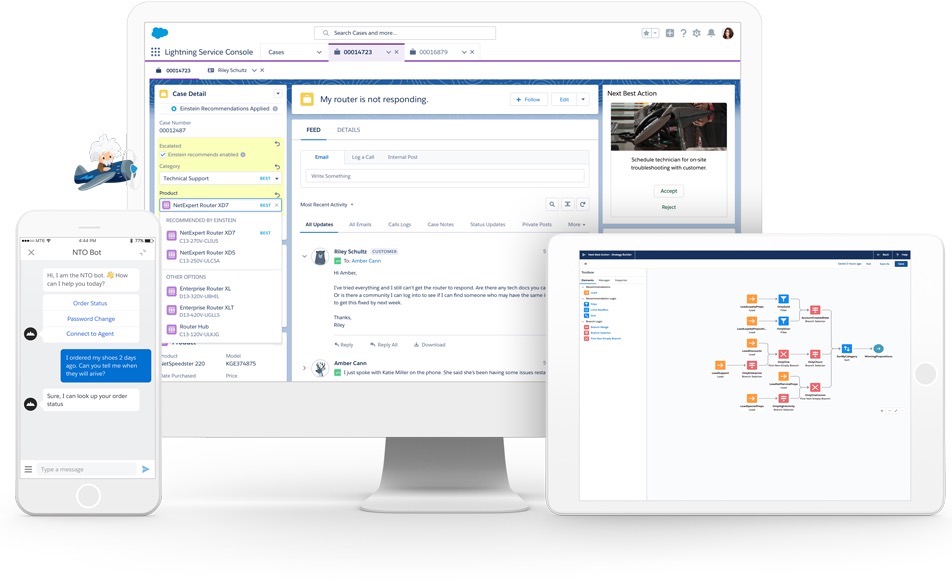Tap Order Status in NTO Bot chat
This screenshot has width=952, height=586.
tap(90, 303)
